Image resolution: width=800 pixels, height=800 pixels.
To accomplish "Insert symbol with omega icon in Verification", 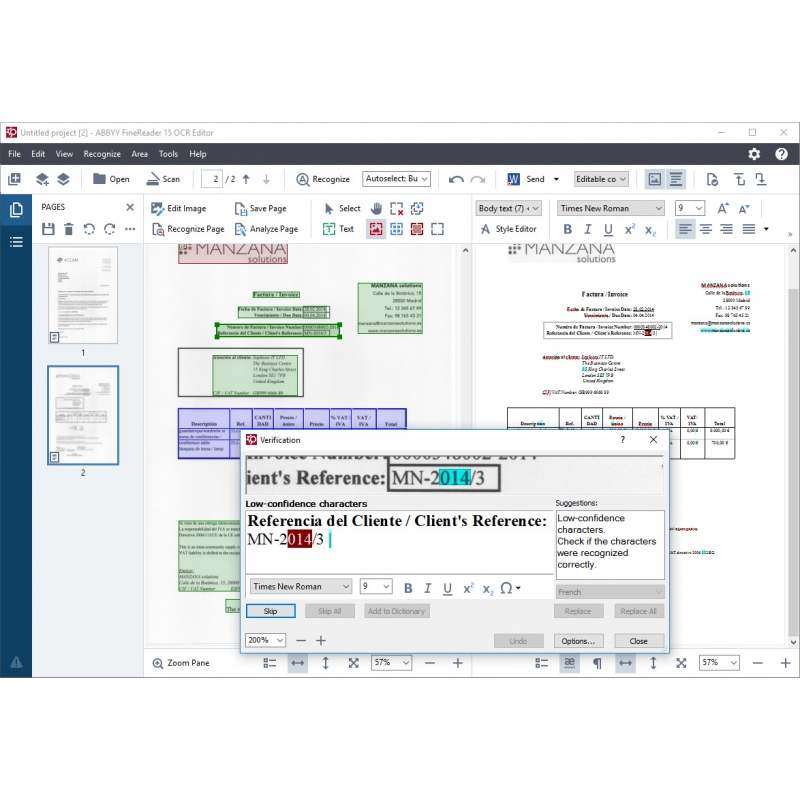I will pos(510,588).
